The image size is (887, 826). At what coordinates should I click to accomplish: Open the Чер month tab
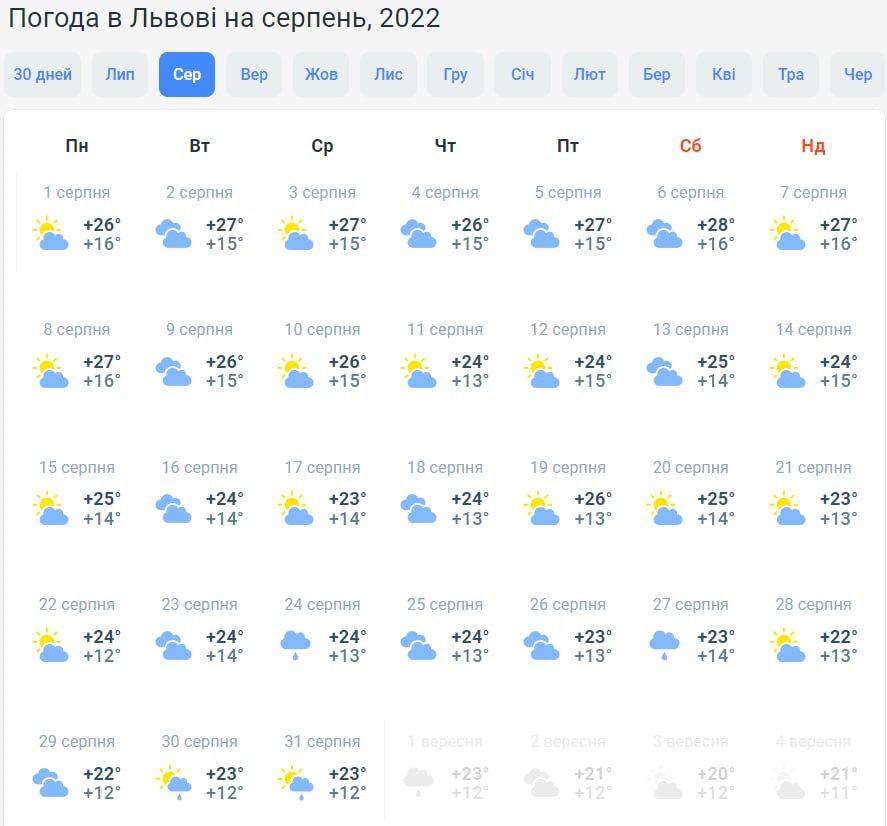point(857,75)
